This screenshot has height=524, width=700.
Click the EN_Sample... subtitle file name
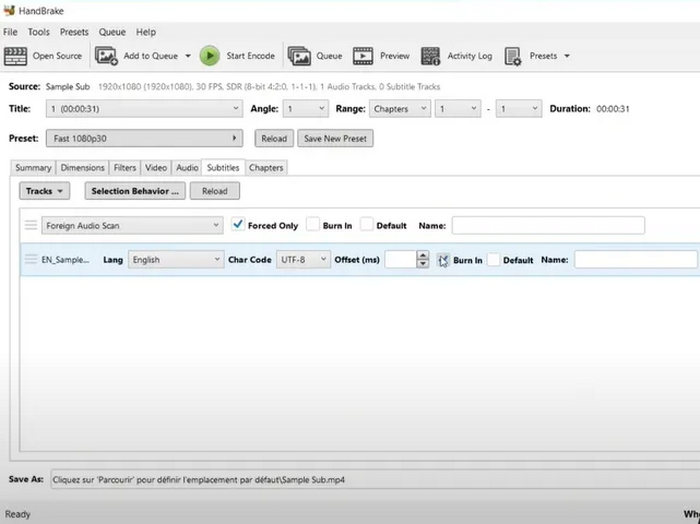click(65, 260)
